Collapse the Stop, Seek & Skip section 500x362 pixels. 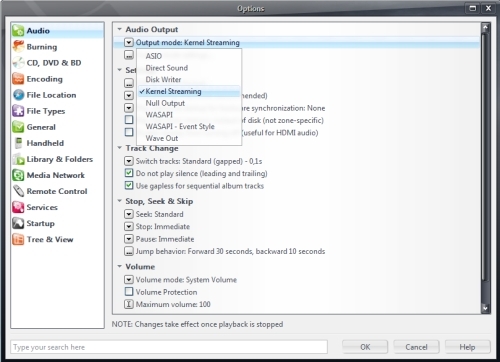119,201
